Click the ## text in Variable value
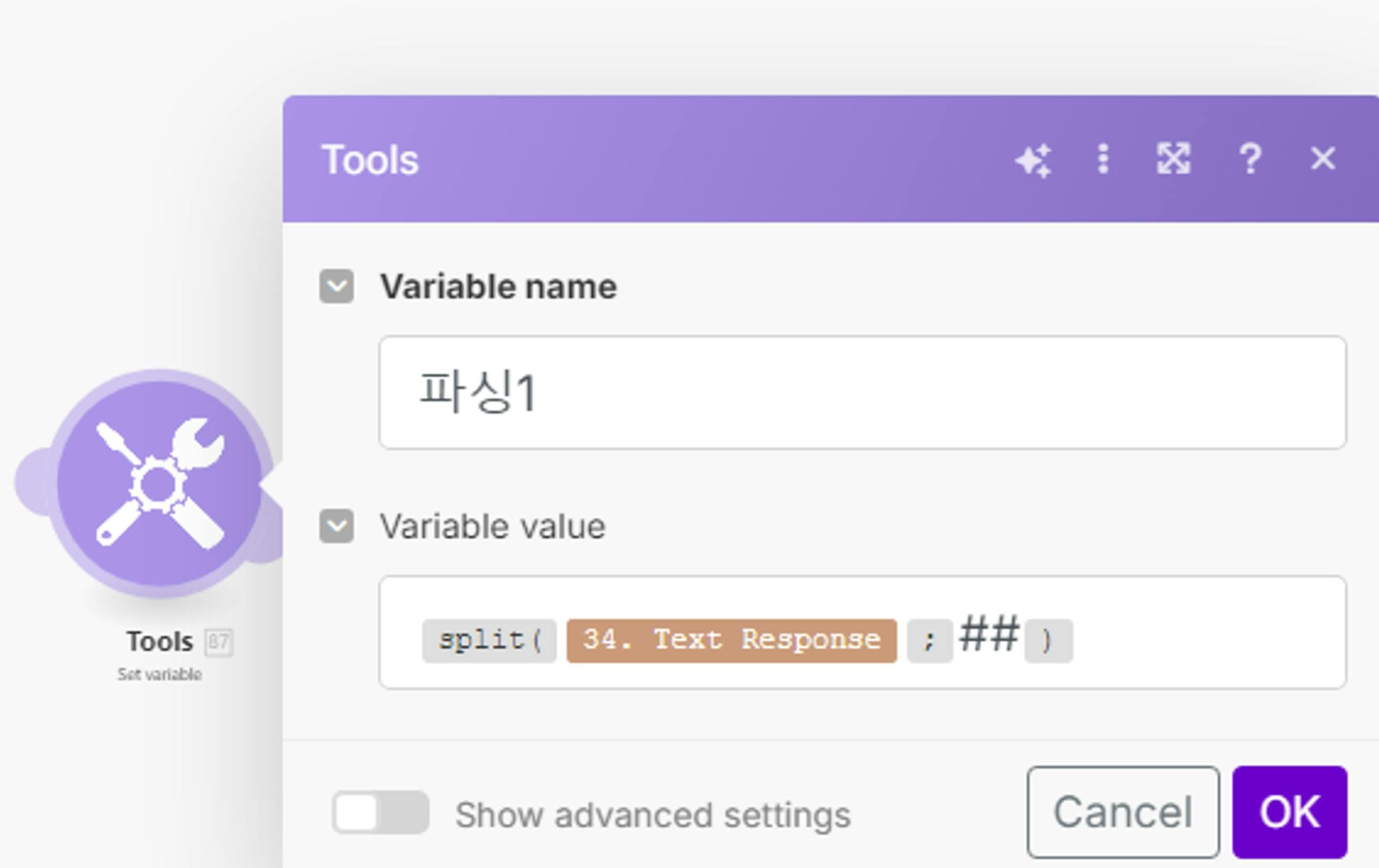The width and height of the screenshot is (1379, 868). coord(989,635)
